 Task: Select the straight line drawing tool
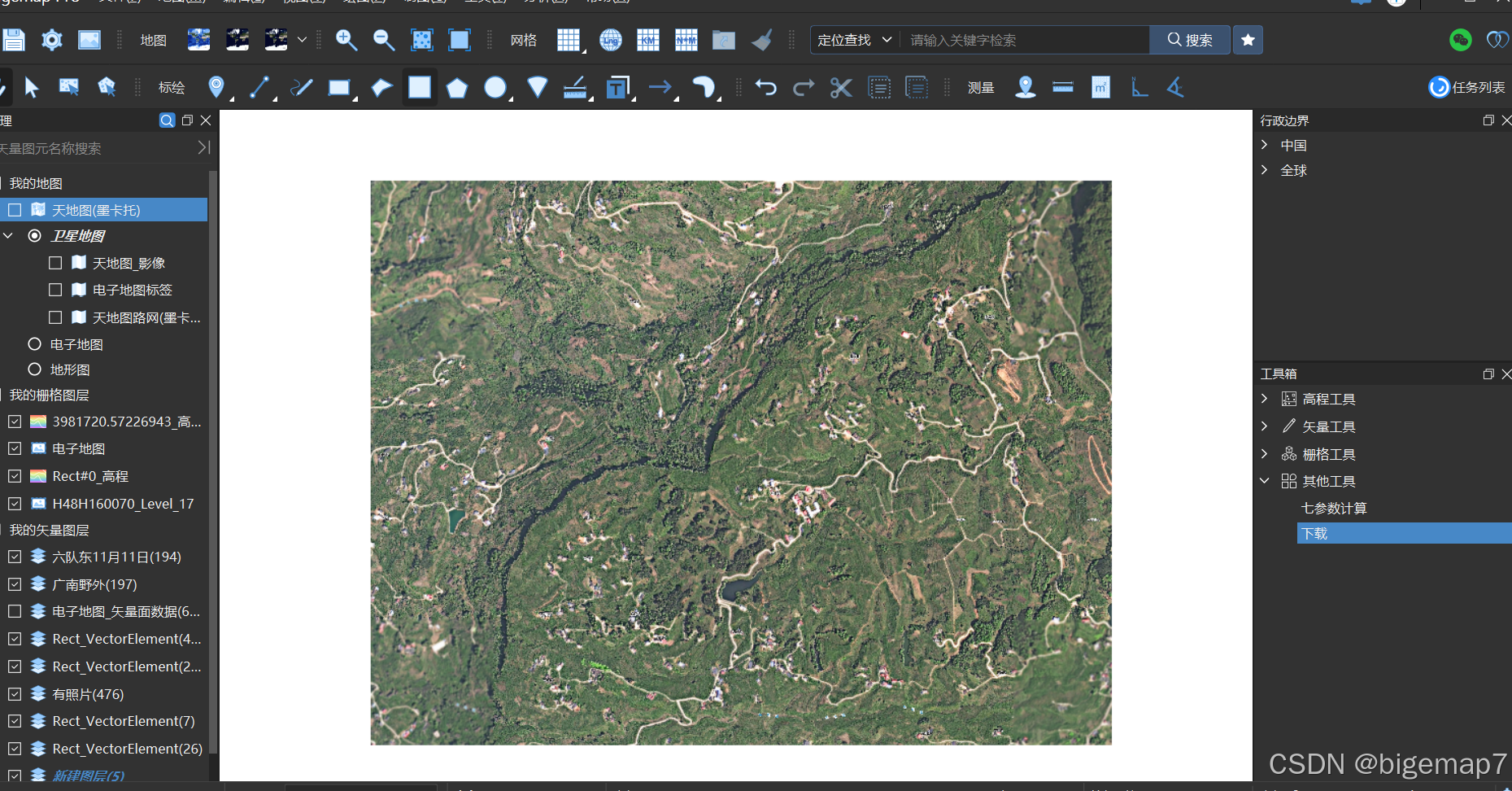[x=259, y=87]
